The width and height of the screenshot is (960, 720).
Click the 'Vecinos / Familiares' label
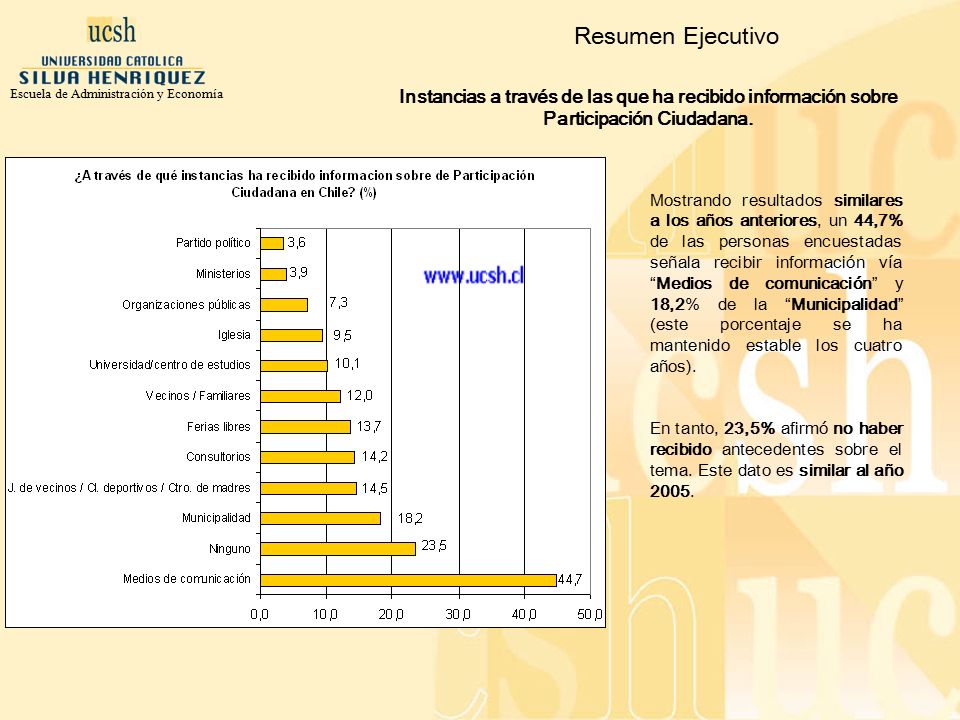[x=198, y=396]
